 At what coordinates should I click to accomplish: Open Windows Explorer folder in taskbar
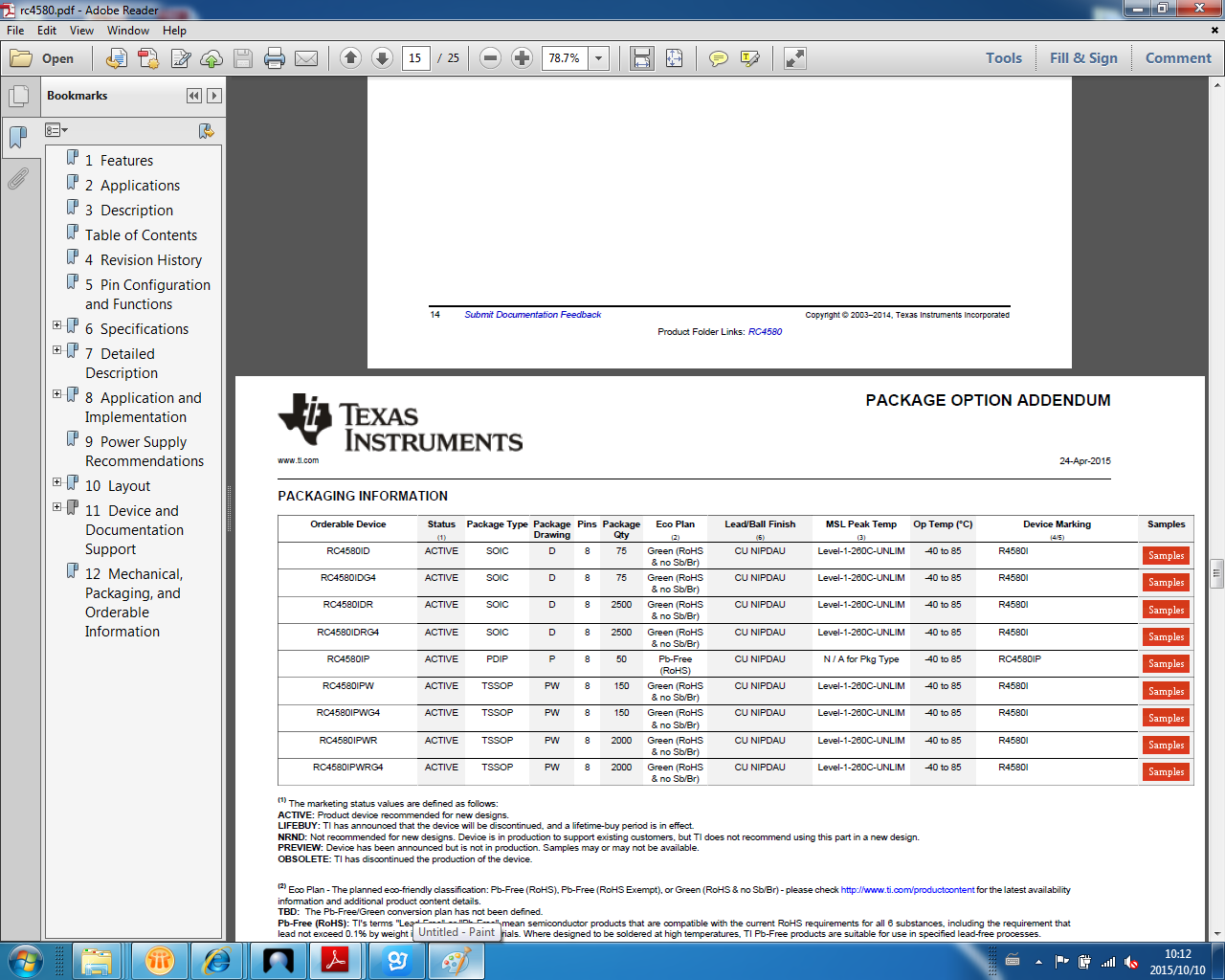coord(99,960)
